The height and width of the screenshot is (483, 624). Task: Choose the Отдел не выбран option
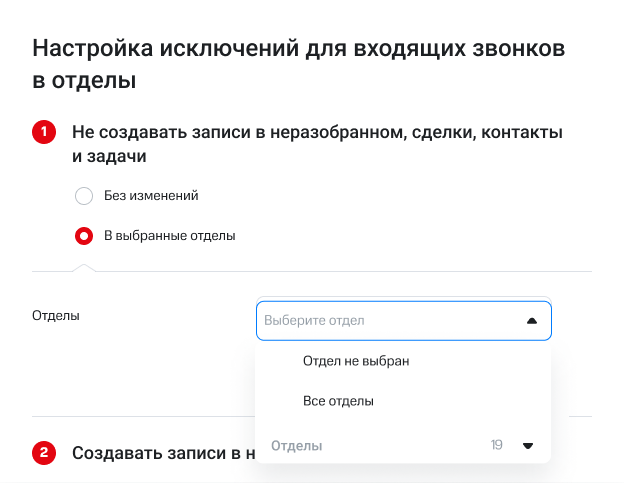click(x=356, y=361)
